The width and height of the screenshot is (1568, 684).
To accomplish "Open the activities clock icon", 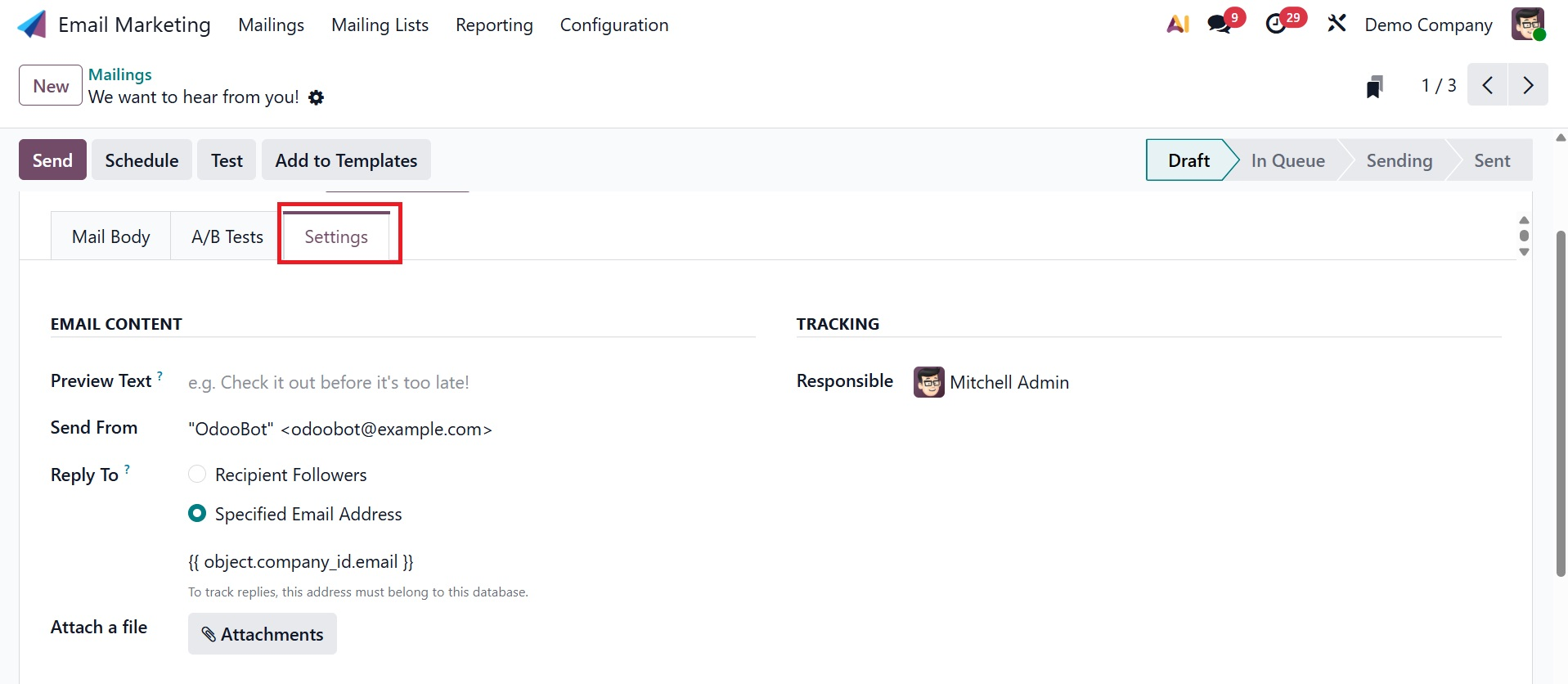I will pyautogui.click(x=1276, y=25).
